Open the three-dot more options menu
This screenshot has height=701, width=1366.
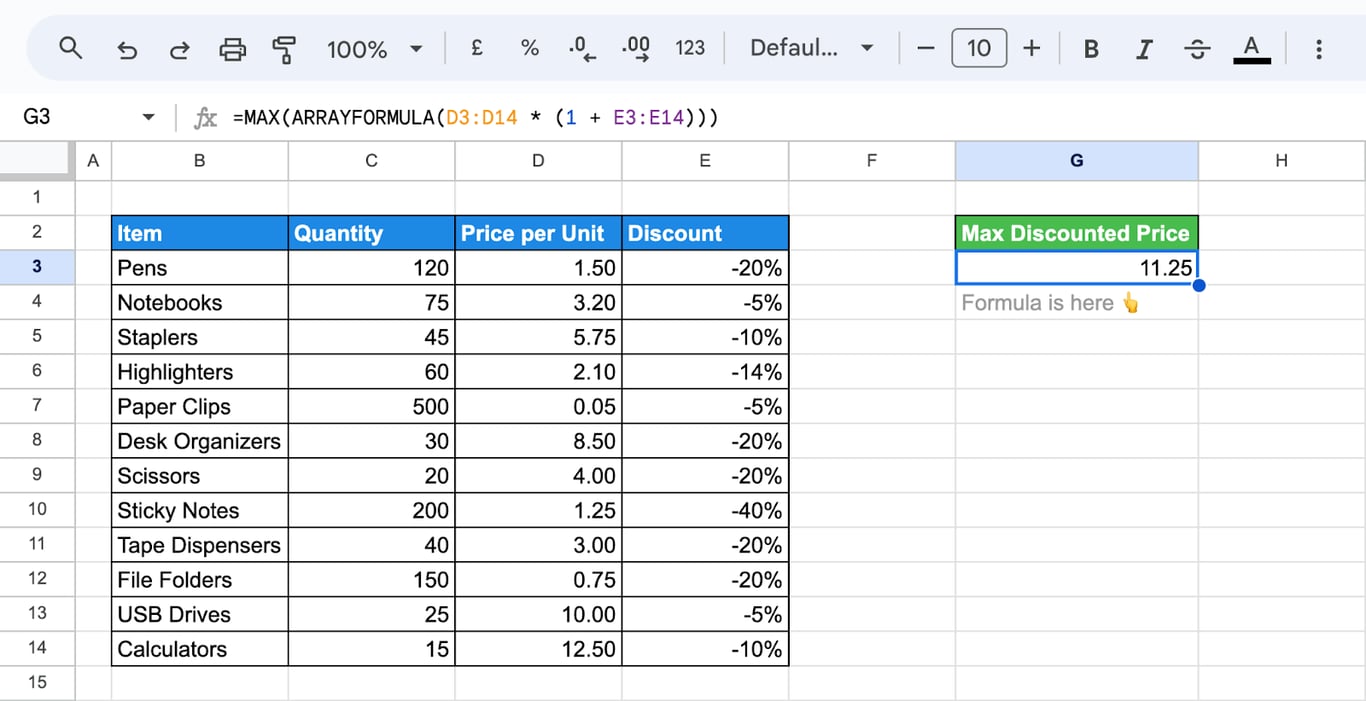1319,48
